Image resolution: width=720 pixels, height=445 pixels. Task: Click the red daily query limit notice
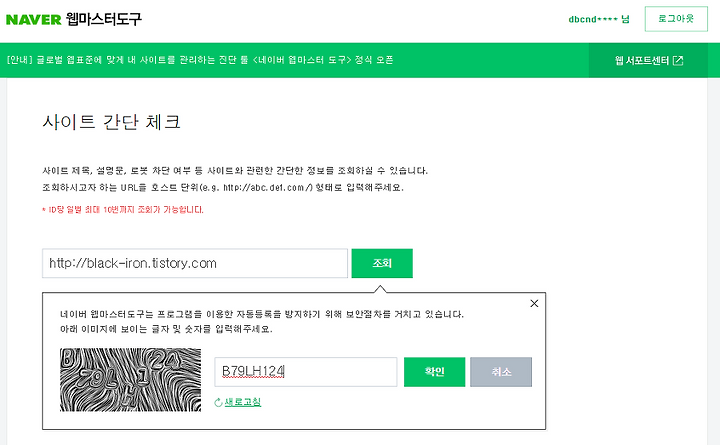[x=123, y=210]
